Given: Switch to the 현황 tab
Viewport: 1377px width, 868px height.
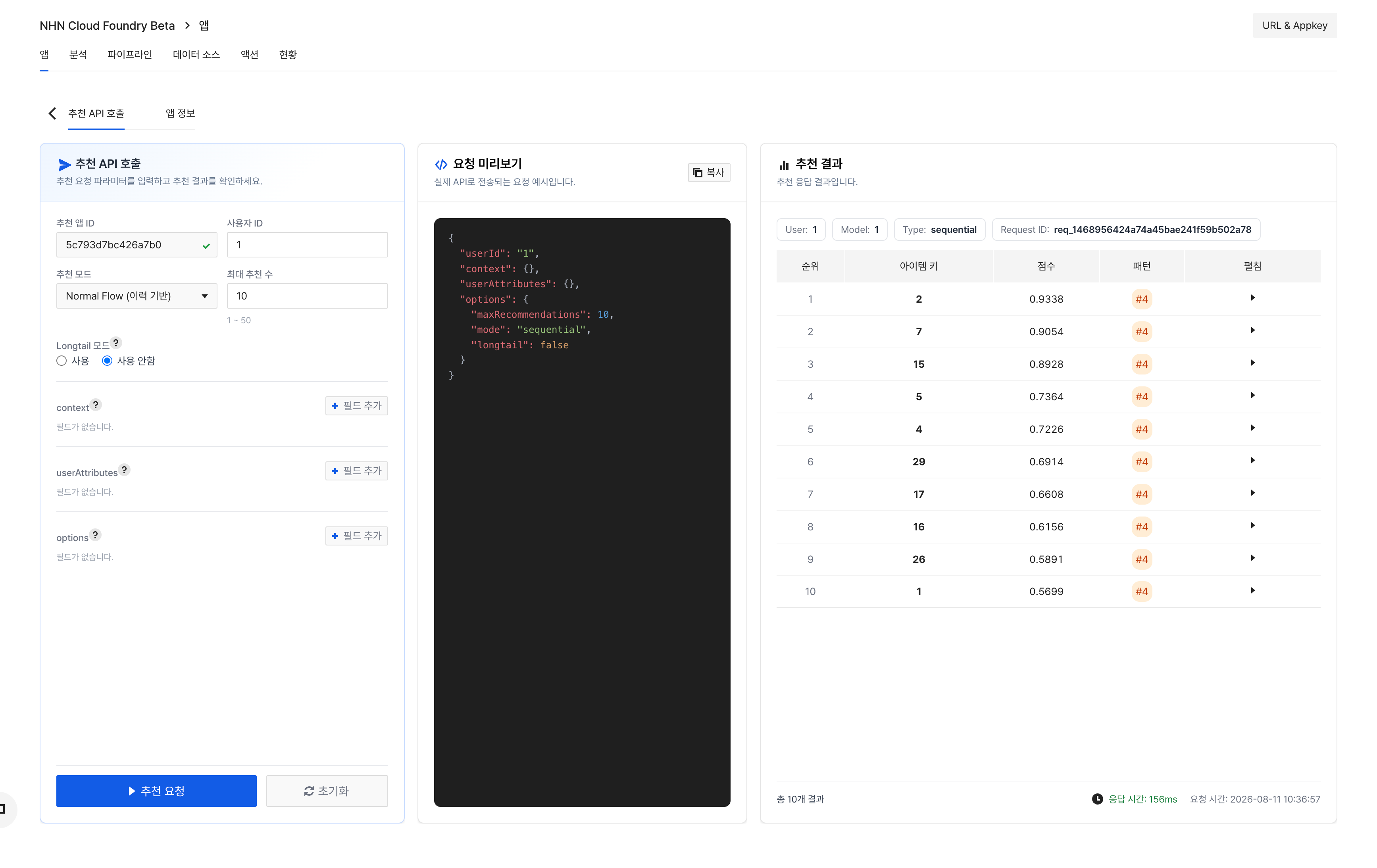Looking at the screenshot, I should point(288,54).
